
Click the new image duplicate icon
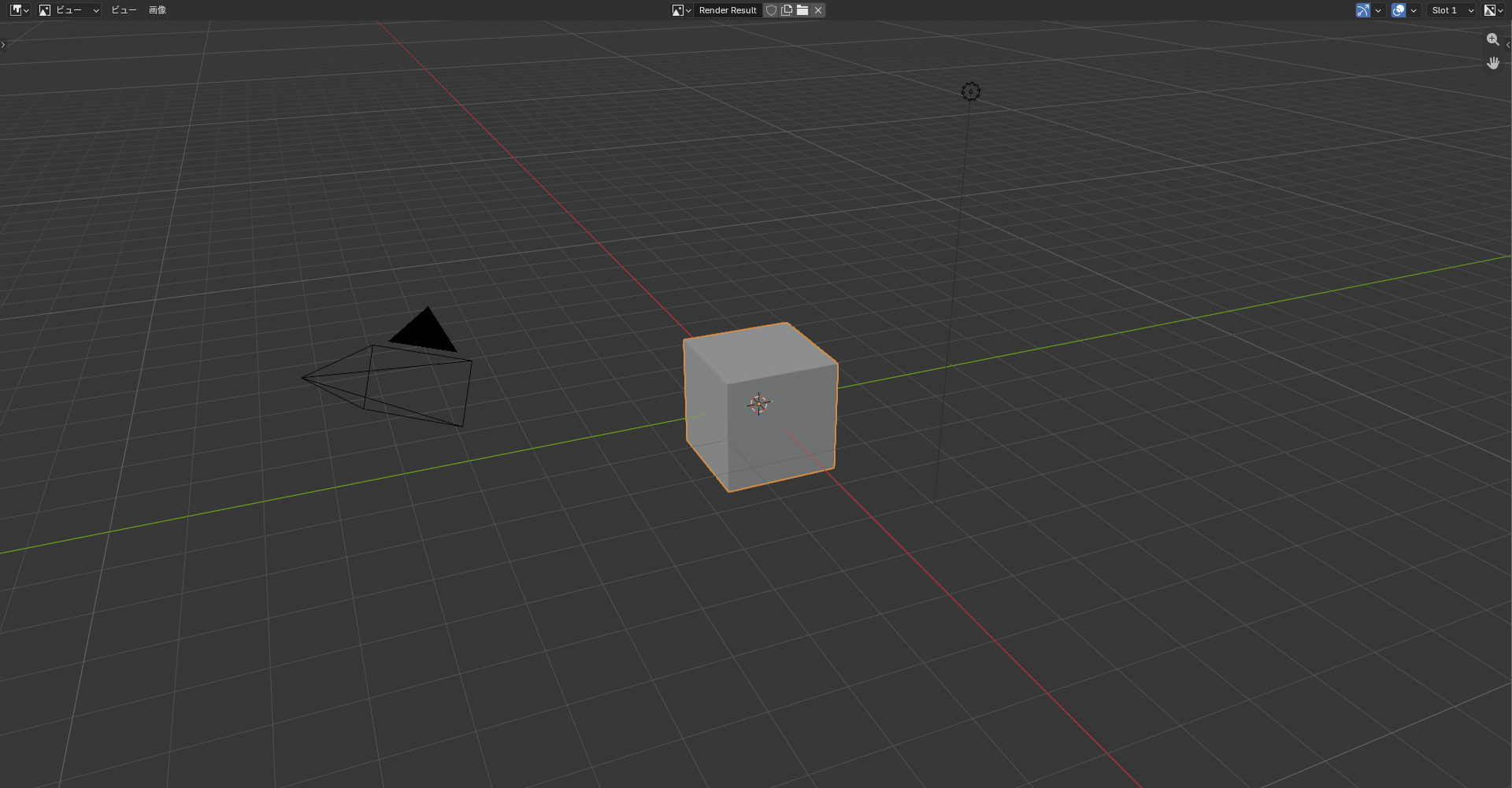click(x=787, y=10)
